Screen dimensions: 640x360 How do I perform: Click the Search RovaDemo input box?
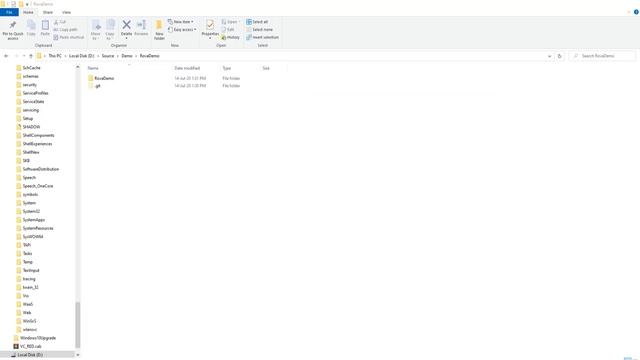602,56
